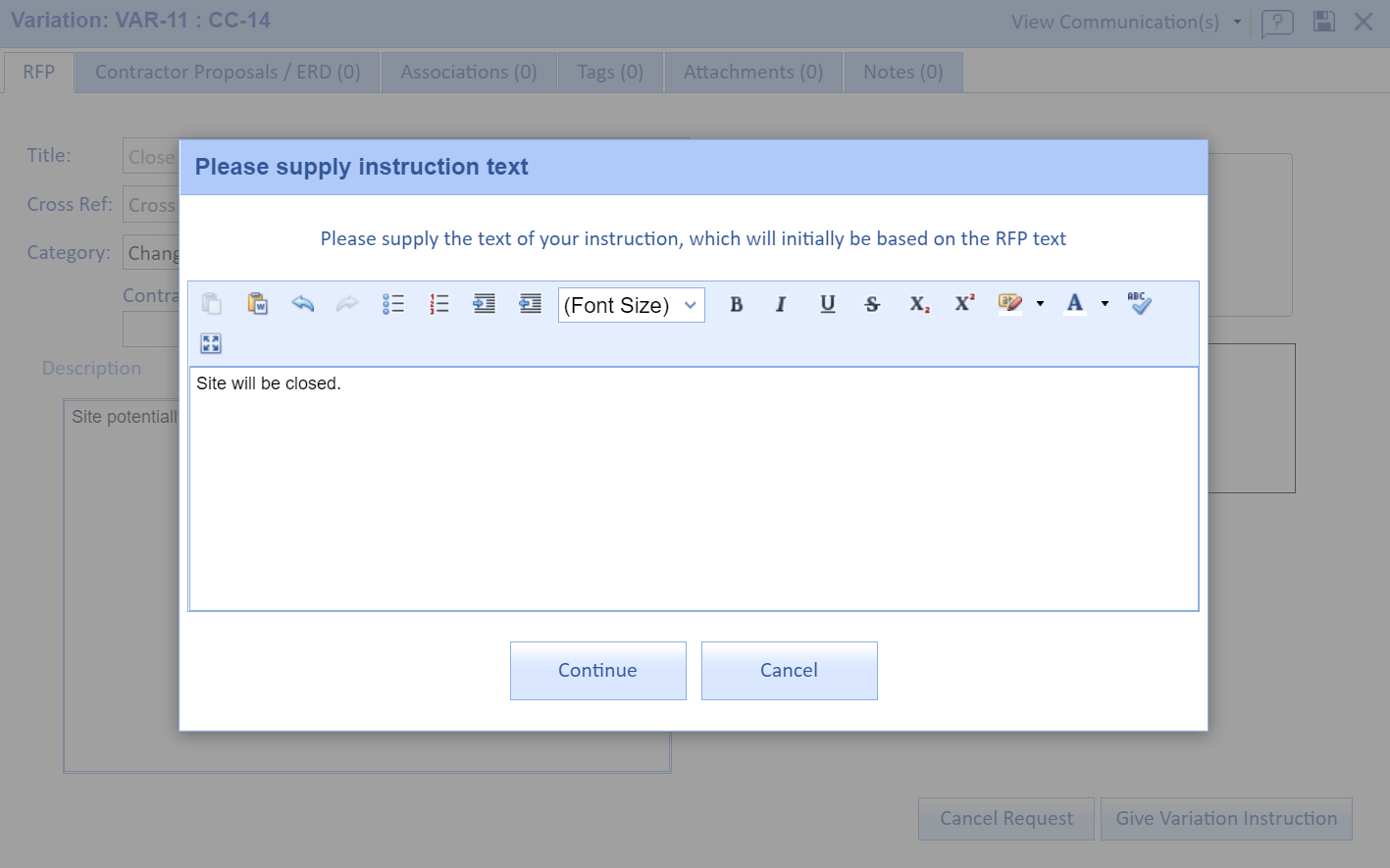Click inside the instruction text area
Image resolution: width=1390 pixels, height=868 pixels.
693,490
